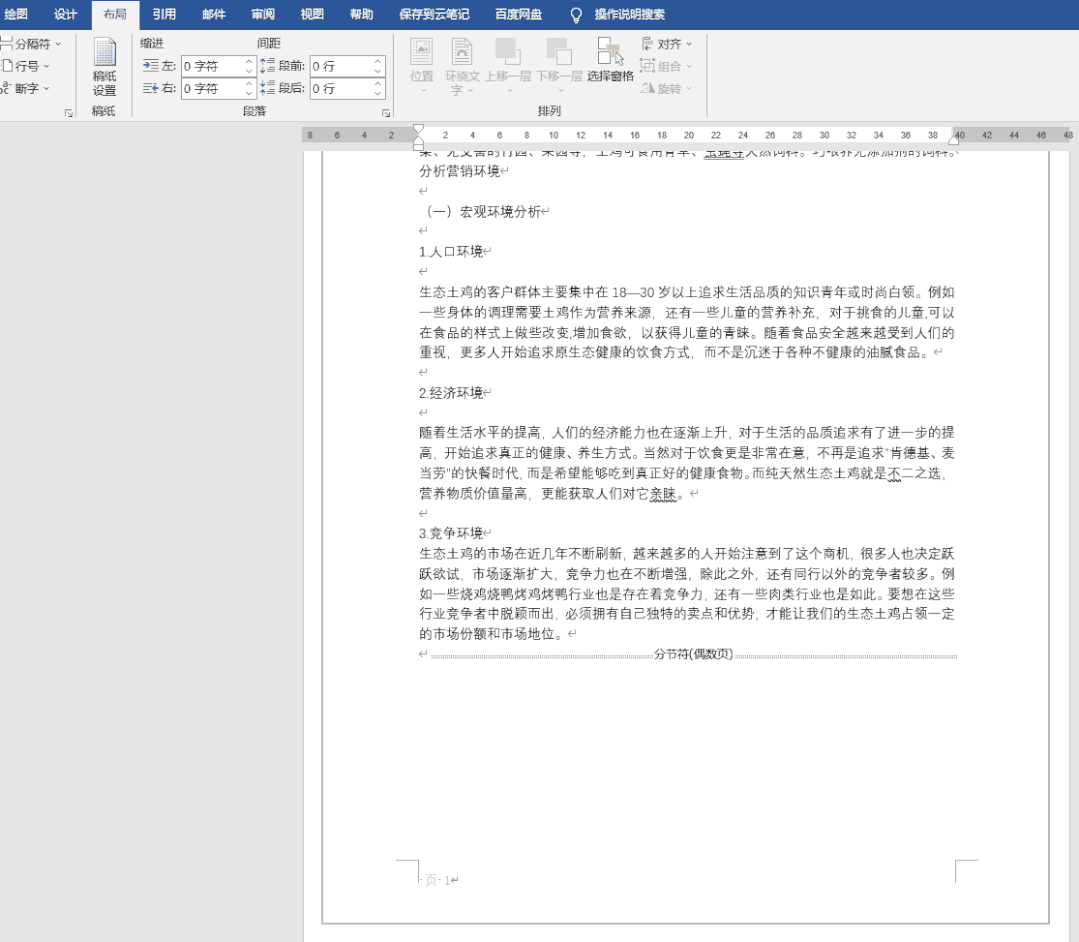Increase right indent with up stepper arrow

coord(249,84)
